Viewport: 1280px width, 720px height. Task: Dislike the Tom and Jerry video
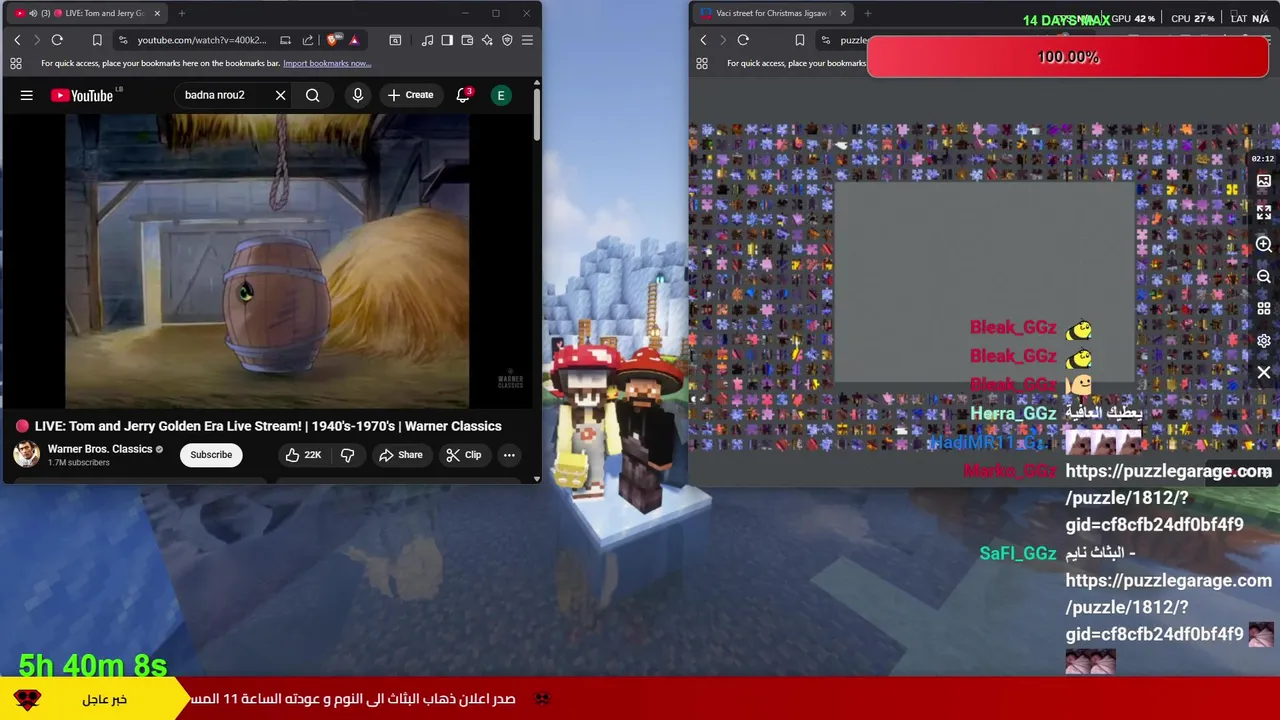pos(347,455)
